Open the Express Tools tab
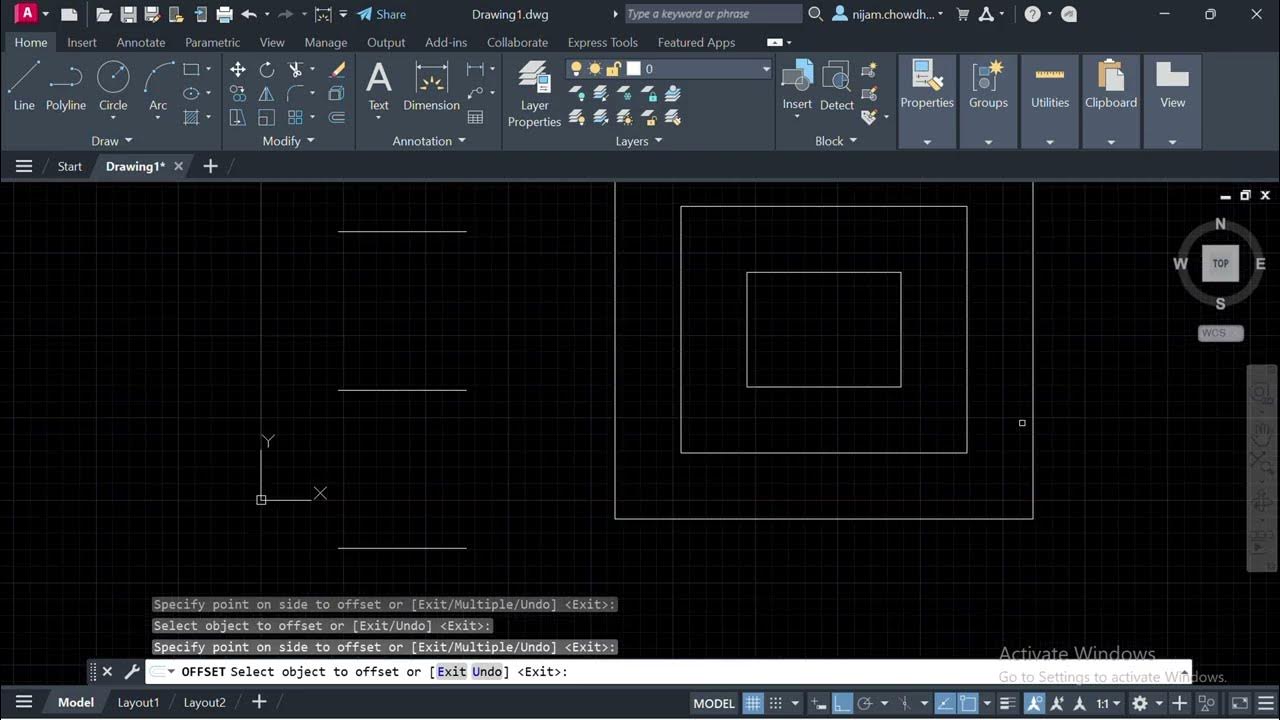 pos(602,42)
